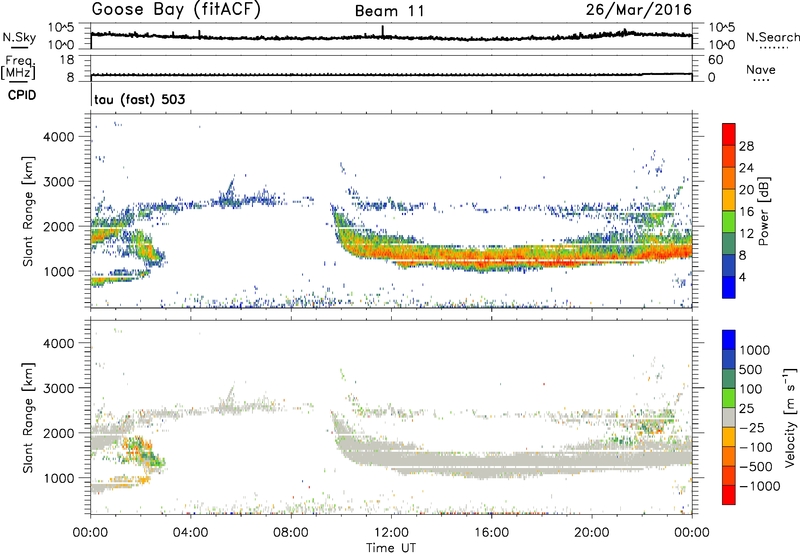Click the '60' right axis tick of frequency panel
Screen dimensions: 800x554
[716, 60]
